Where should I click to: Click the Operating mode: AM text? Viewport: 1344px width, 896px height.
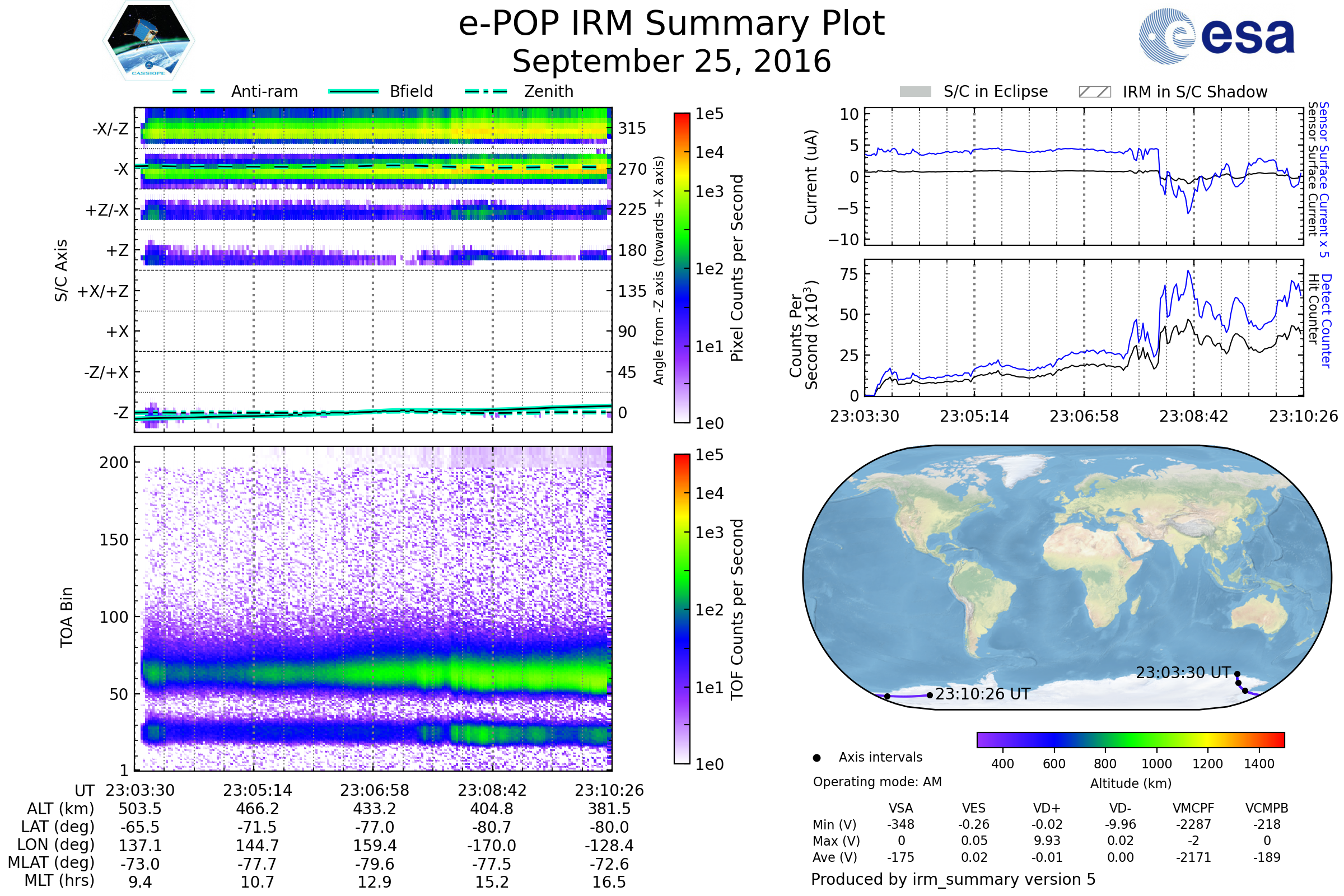click(877, 782)
